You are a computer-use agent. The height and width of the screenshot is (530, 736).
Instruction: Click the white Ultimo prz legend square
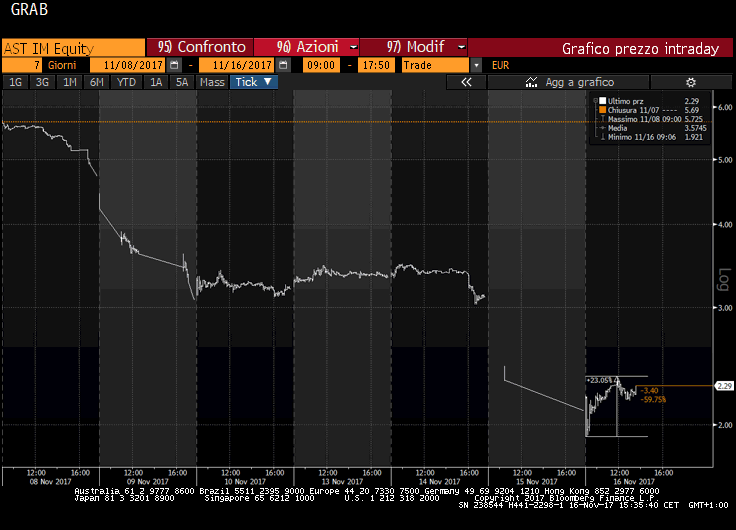coord(603,101)
